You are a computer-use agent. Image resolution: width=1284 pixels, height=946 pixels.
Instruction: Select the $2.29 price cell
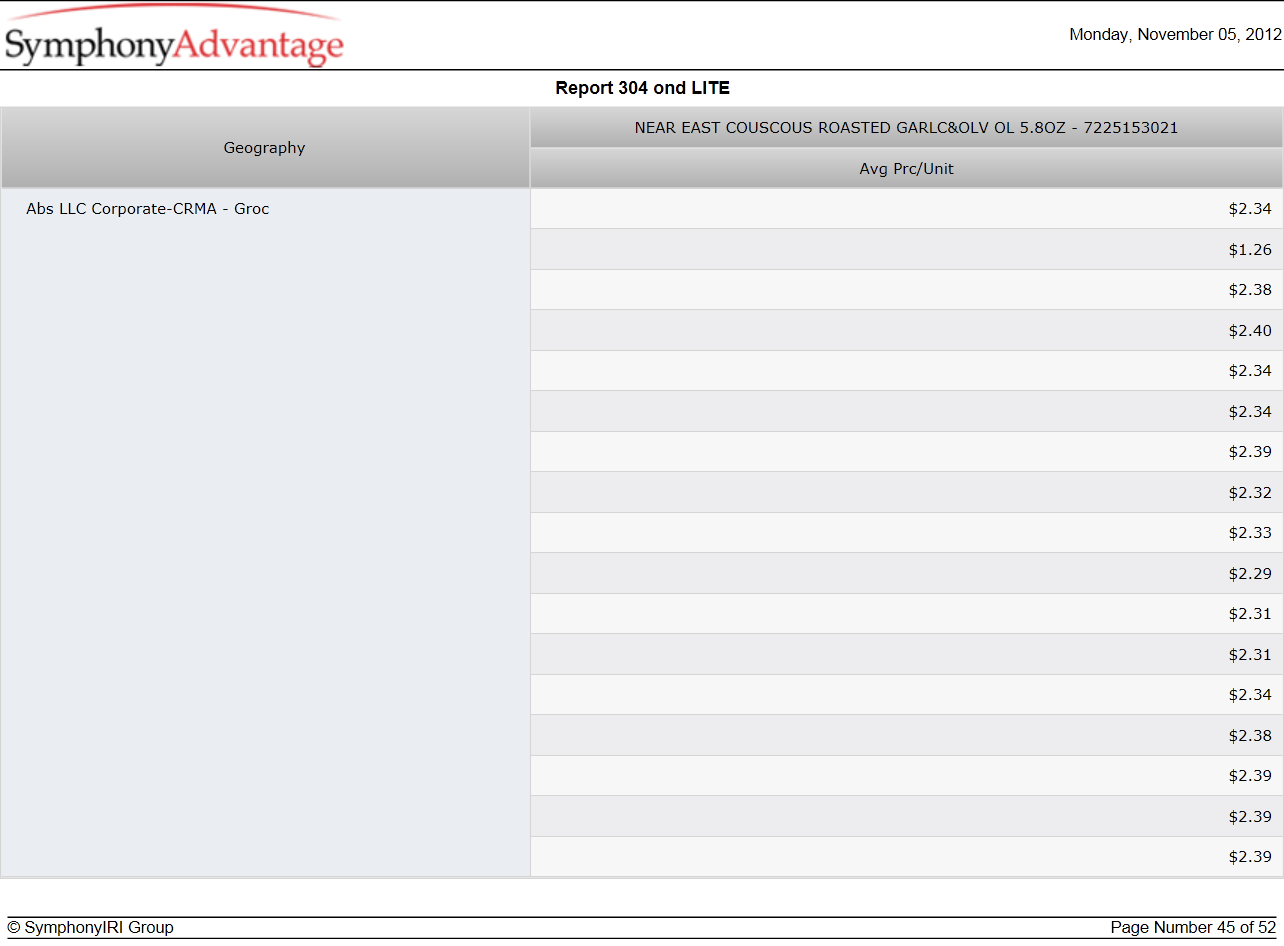coord(906,574)
